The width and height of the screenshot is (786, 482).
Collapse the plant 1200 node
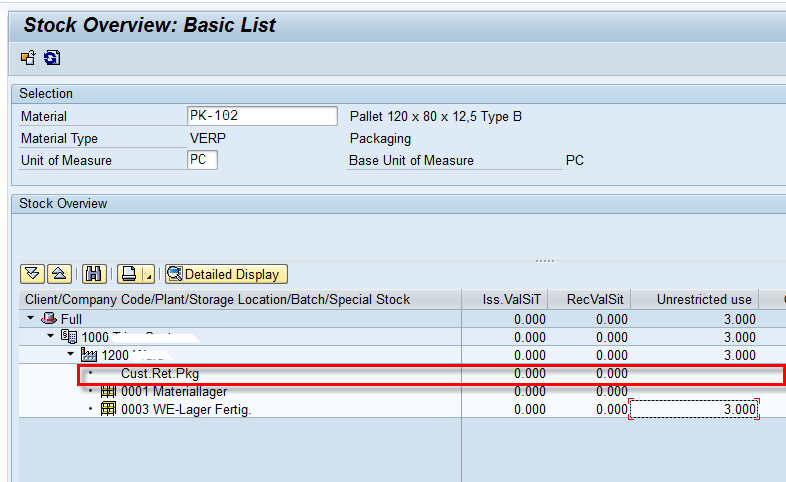point(70,355)
